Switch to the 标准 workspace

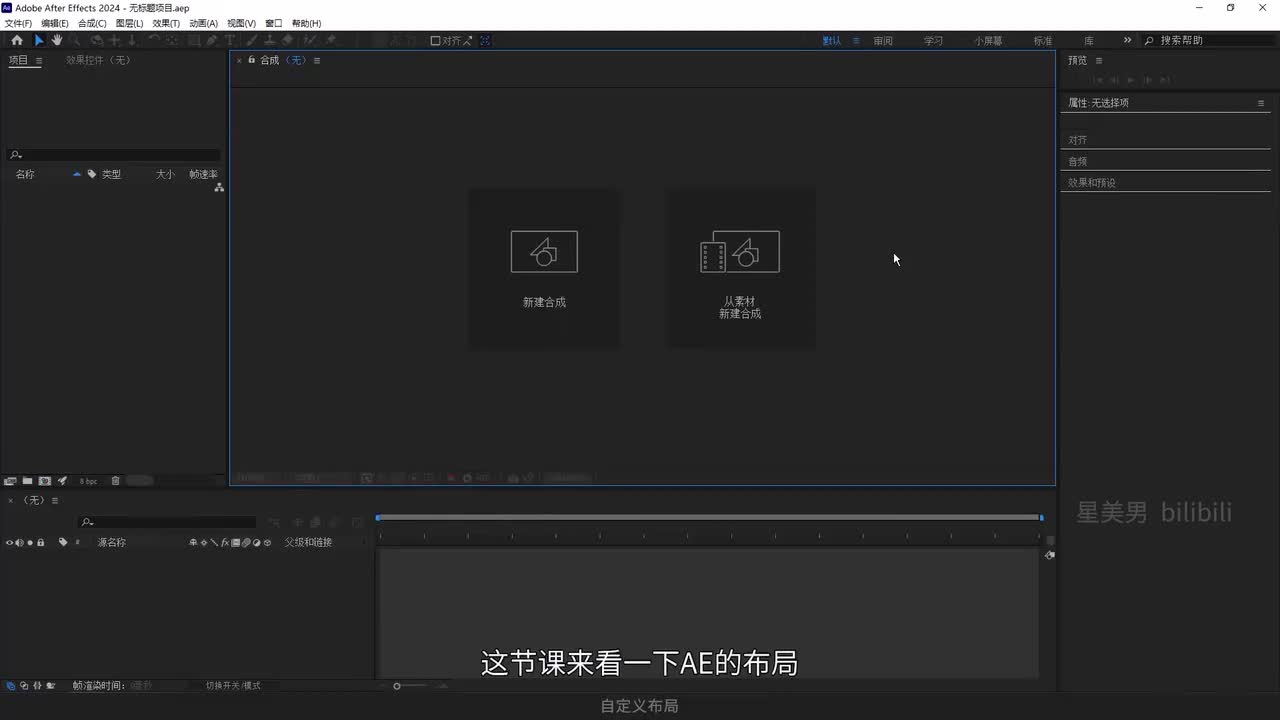[1043, 41]
